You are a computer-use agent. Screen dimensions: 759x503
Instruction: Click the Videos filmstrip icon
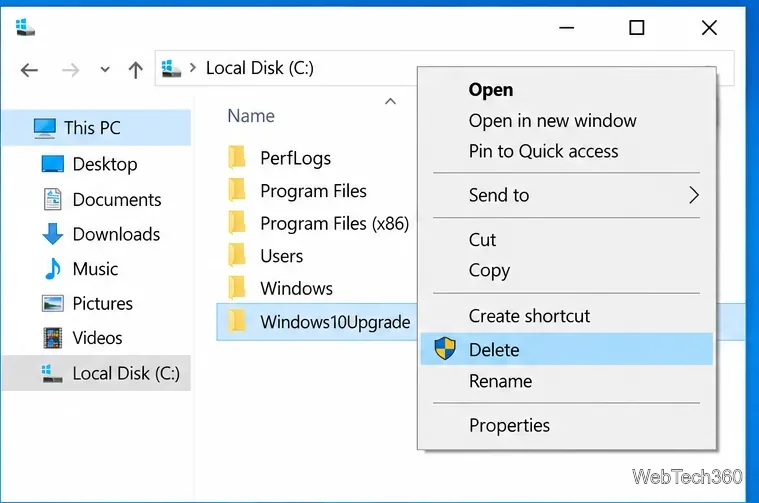(53, 338)
